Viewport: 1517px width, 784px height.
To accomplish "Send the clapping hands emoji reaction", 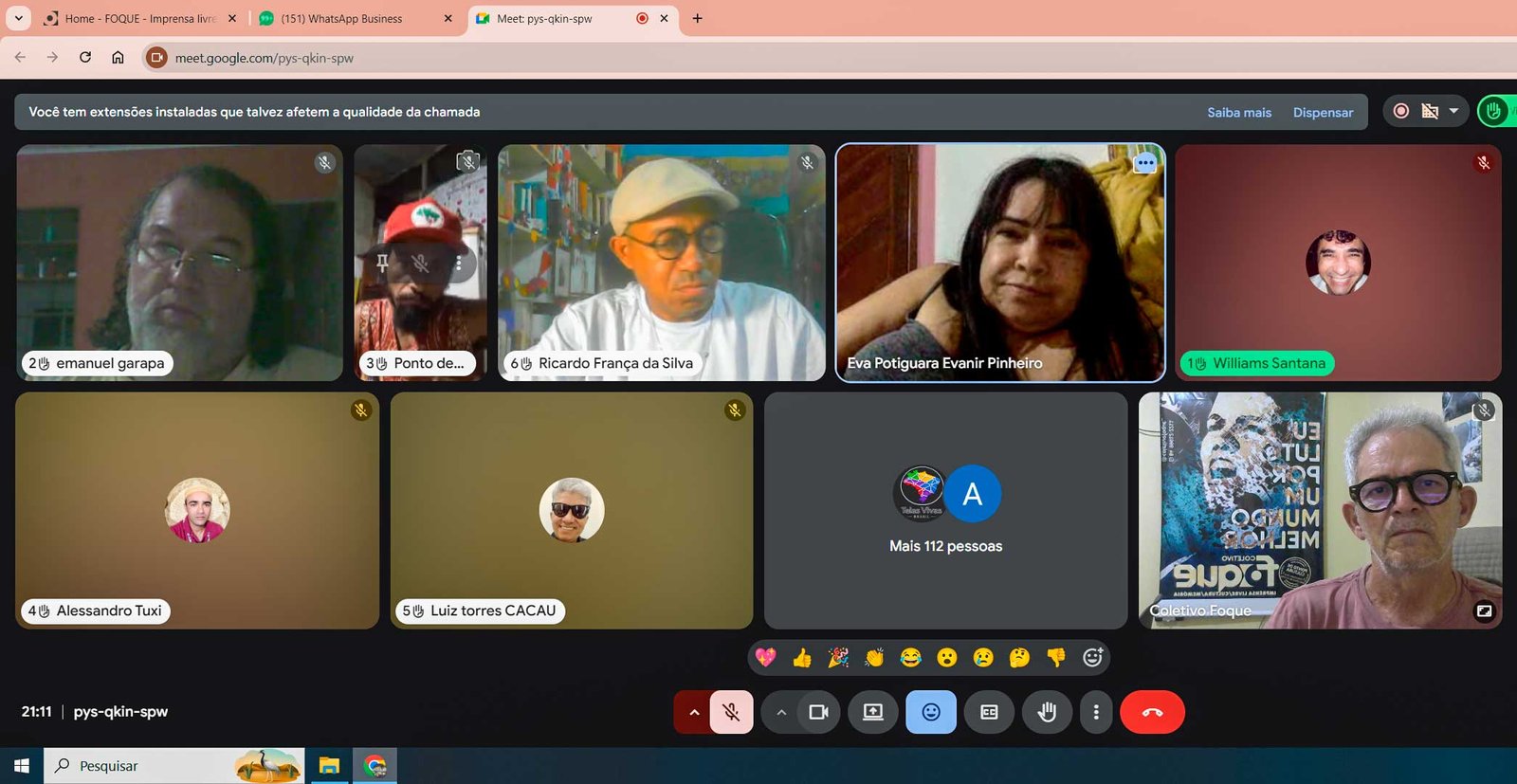I will pos(874,657).
